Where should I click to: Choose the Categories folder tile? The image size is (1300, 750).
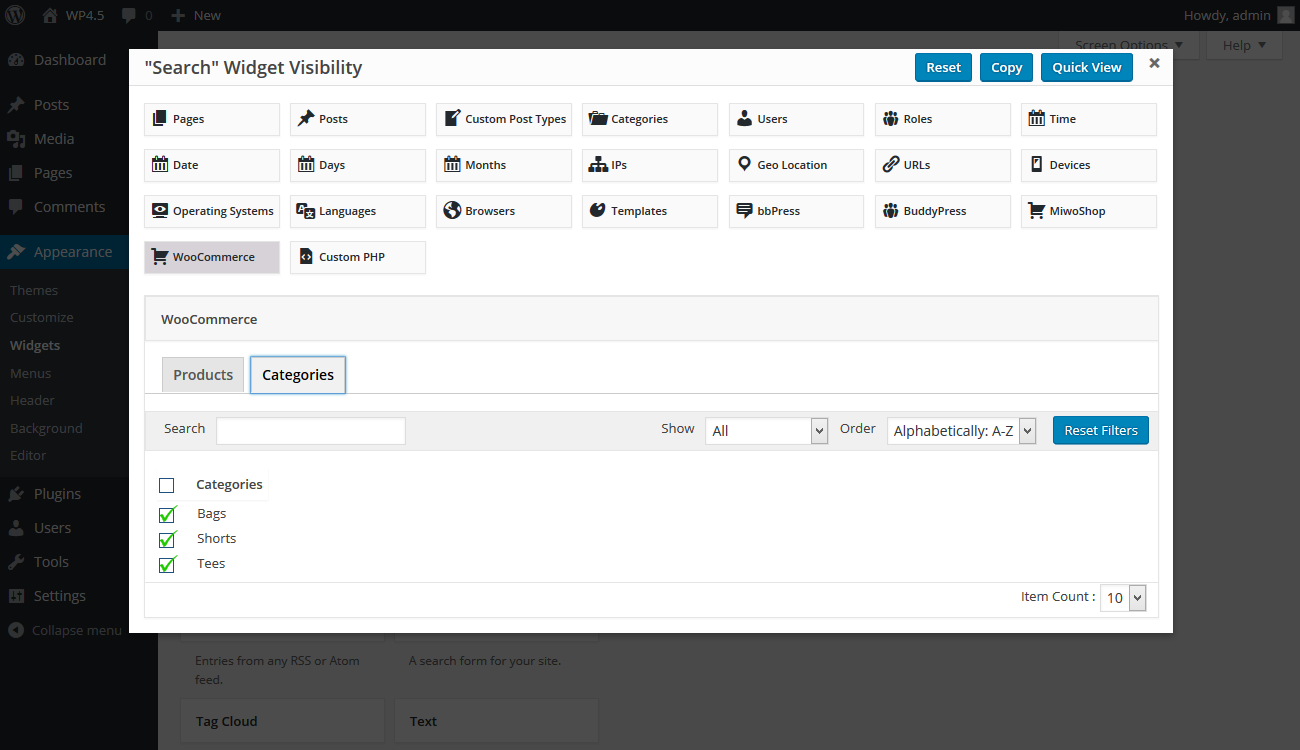tap(650, 119)
